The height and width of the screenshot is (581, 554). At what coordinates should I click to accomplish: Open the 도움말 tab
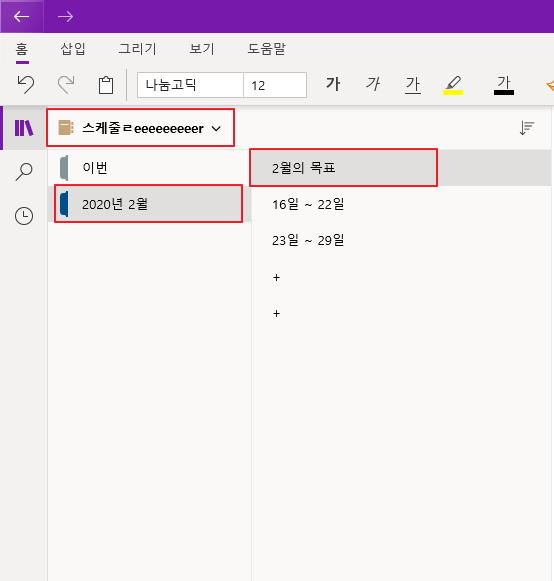pos(266,49)
